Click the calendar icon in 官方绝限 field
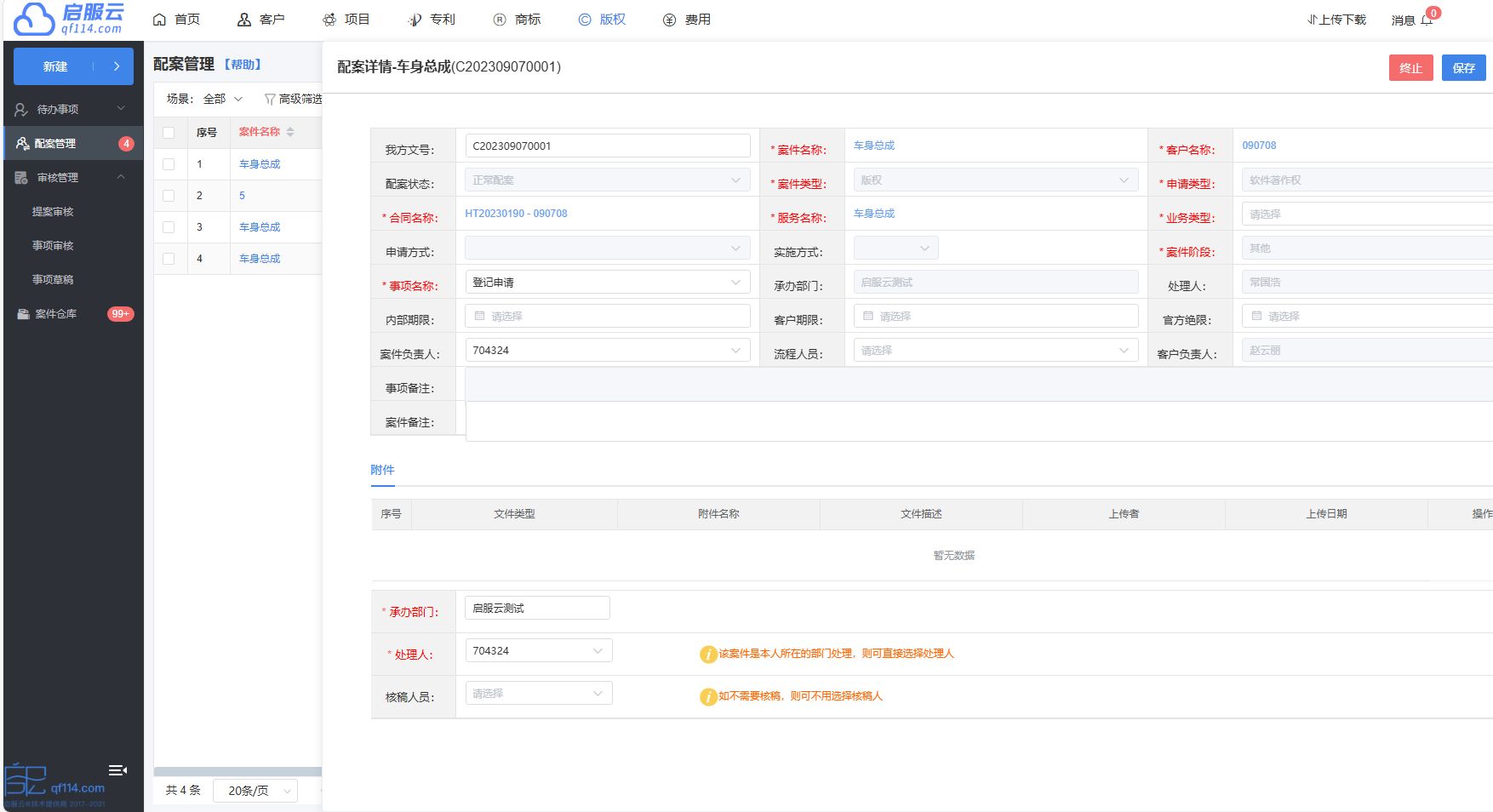 click(1256, 316)
